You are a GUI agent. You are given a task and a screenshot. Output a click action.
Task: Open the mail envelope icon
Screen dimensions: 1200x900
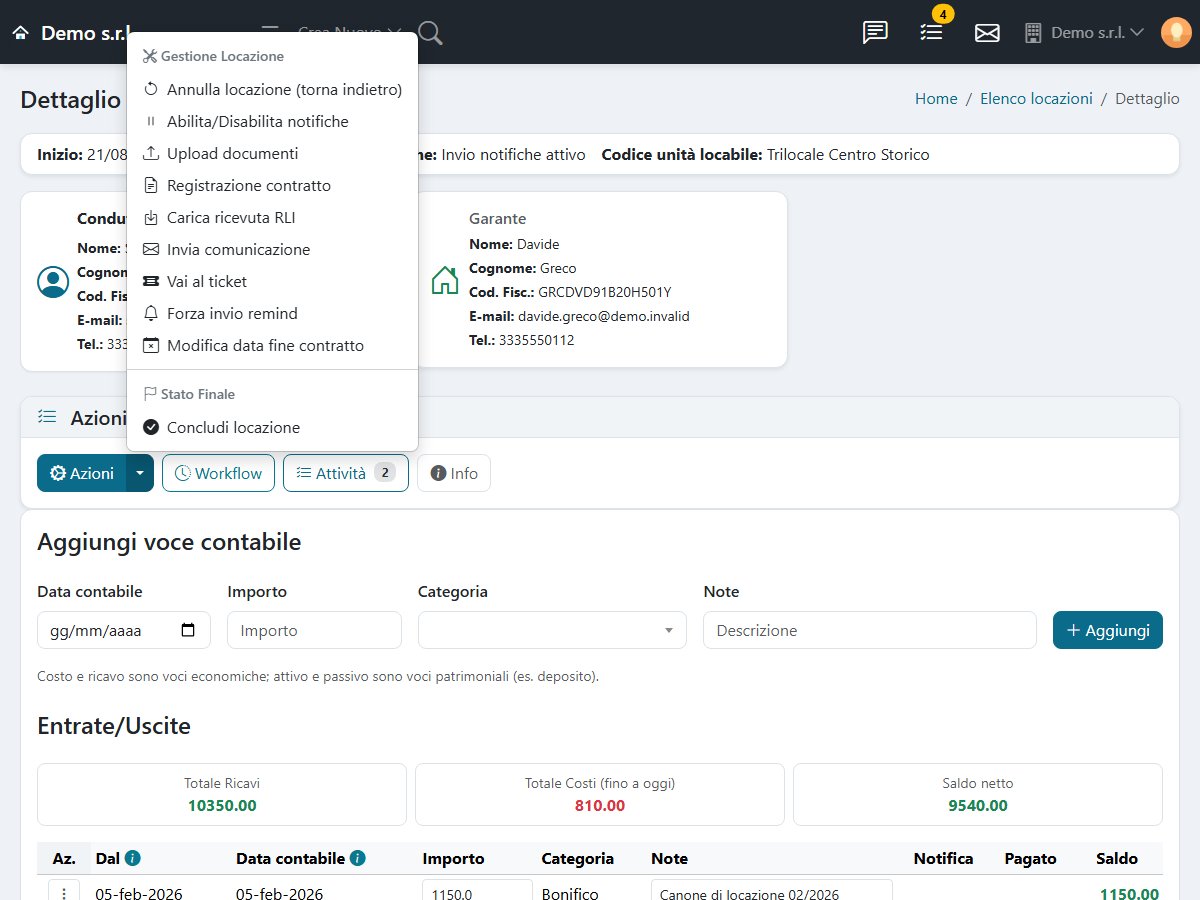[x=987, y=33]
